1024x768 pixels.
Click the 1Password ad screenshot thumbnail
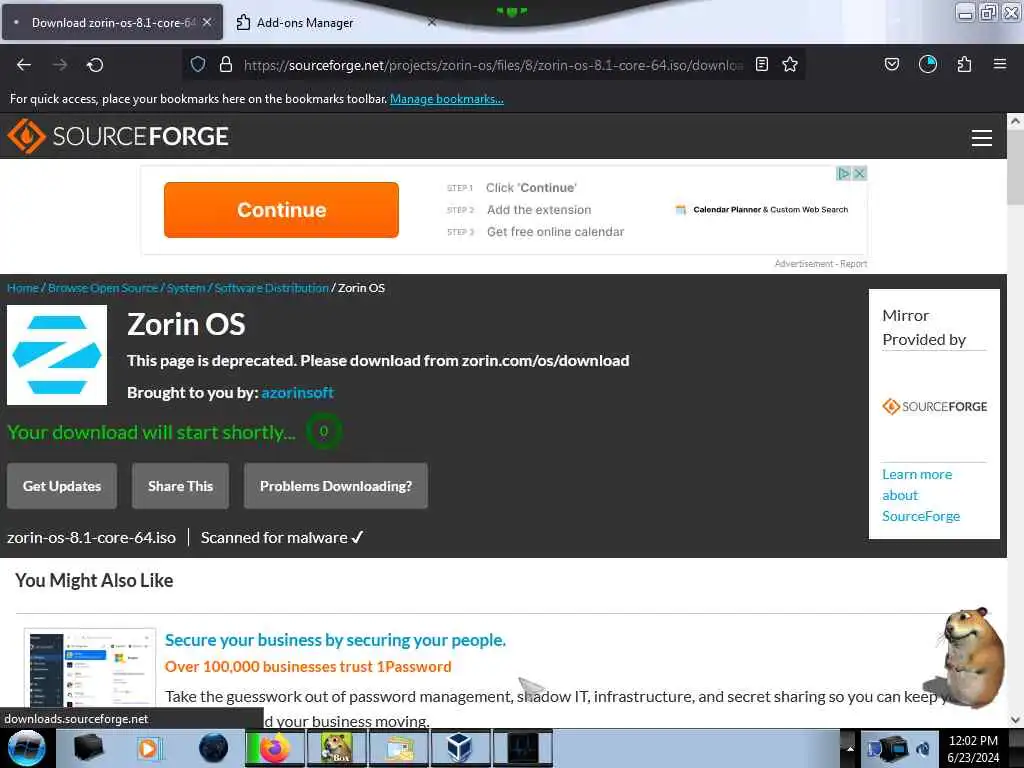[x=90, y=669]
